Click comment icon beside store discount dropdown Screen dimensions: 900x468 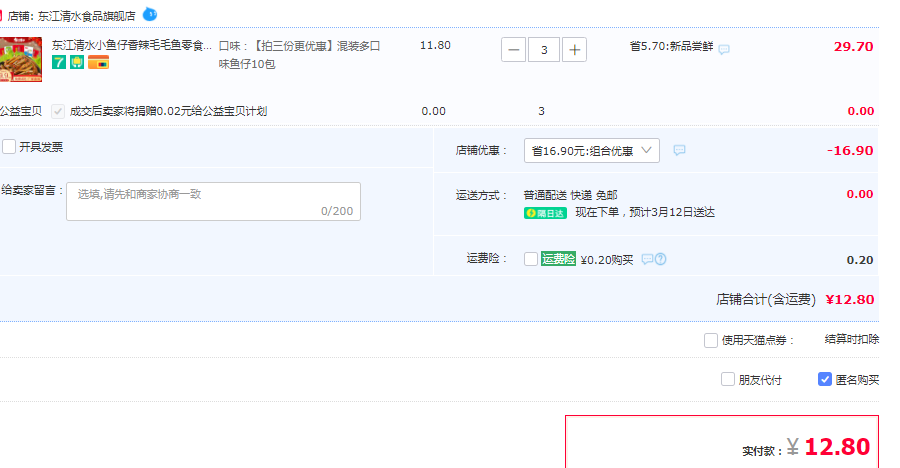point(679,150)
